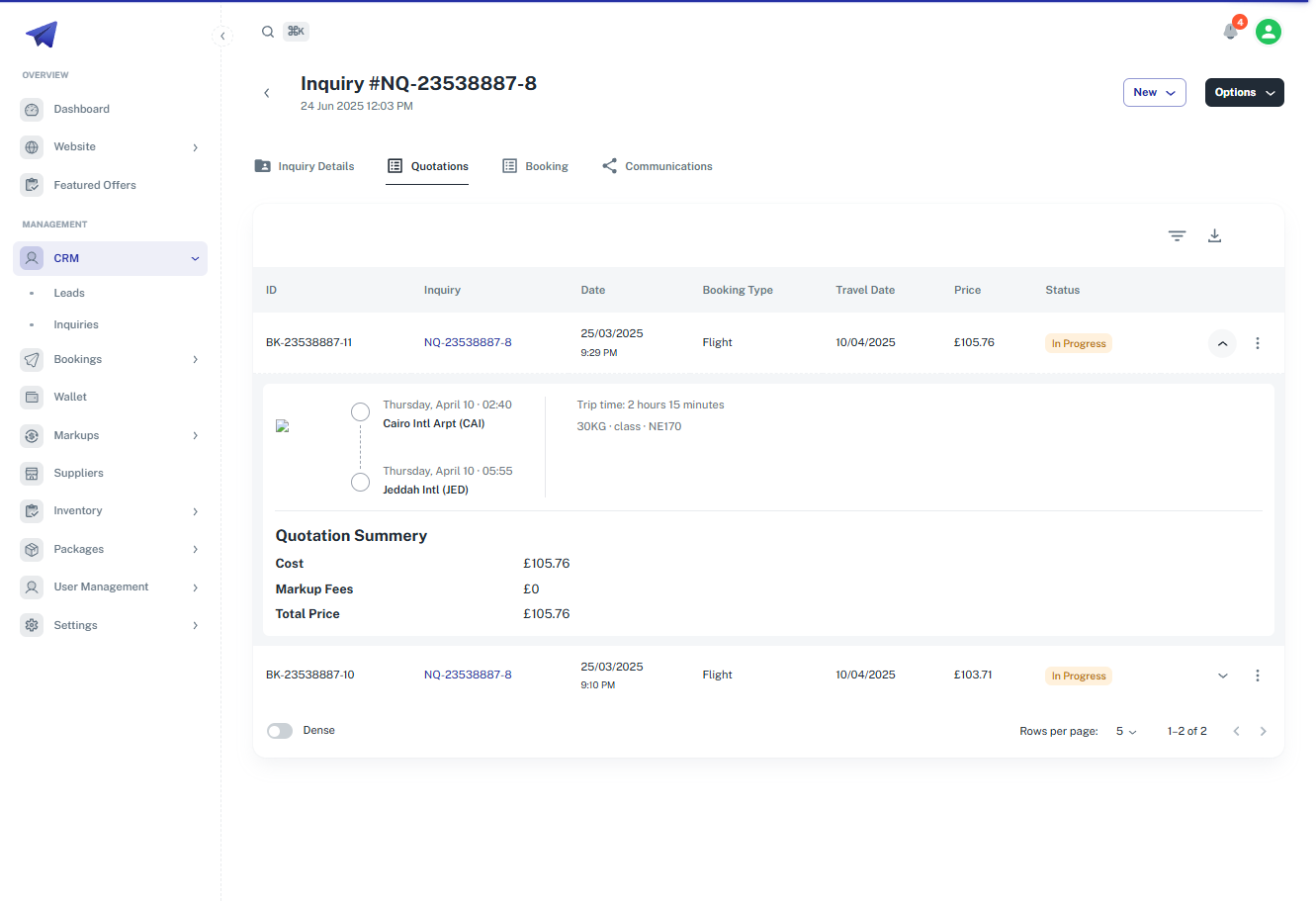
Task: Open NQ-23538887-8 link in BK-23538887-10 row
Action: click(x=468, y=675)
